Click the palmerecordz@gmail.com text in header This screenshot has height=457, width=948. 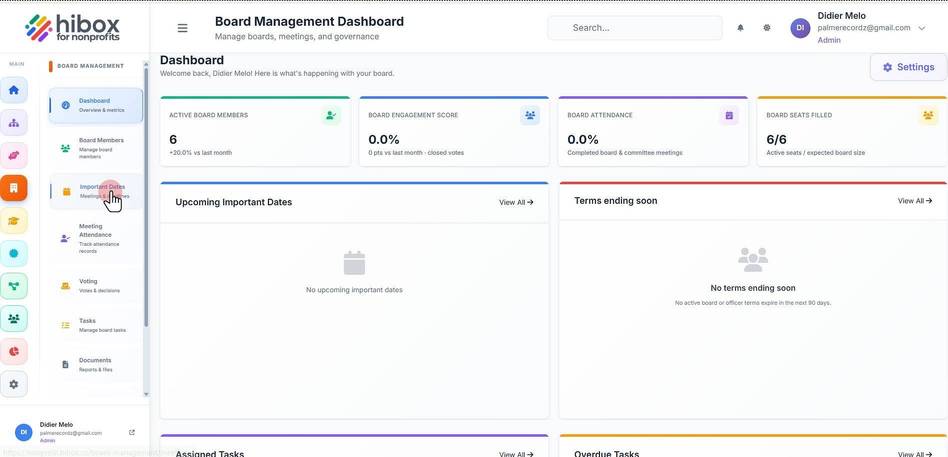(863, 28)
